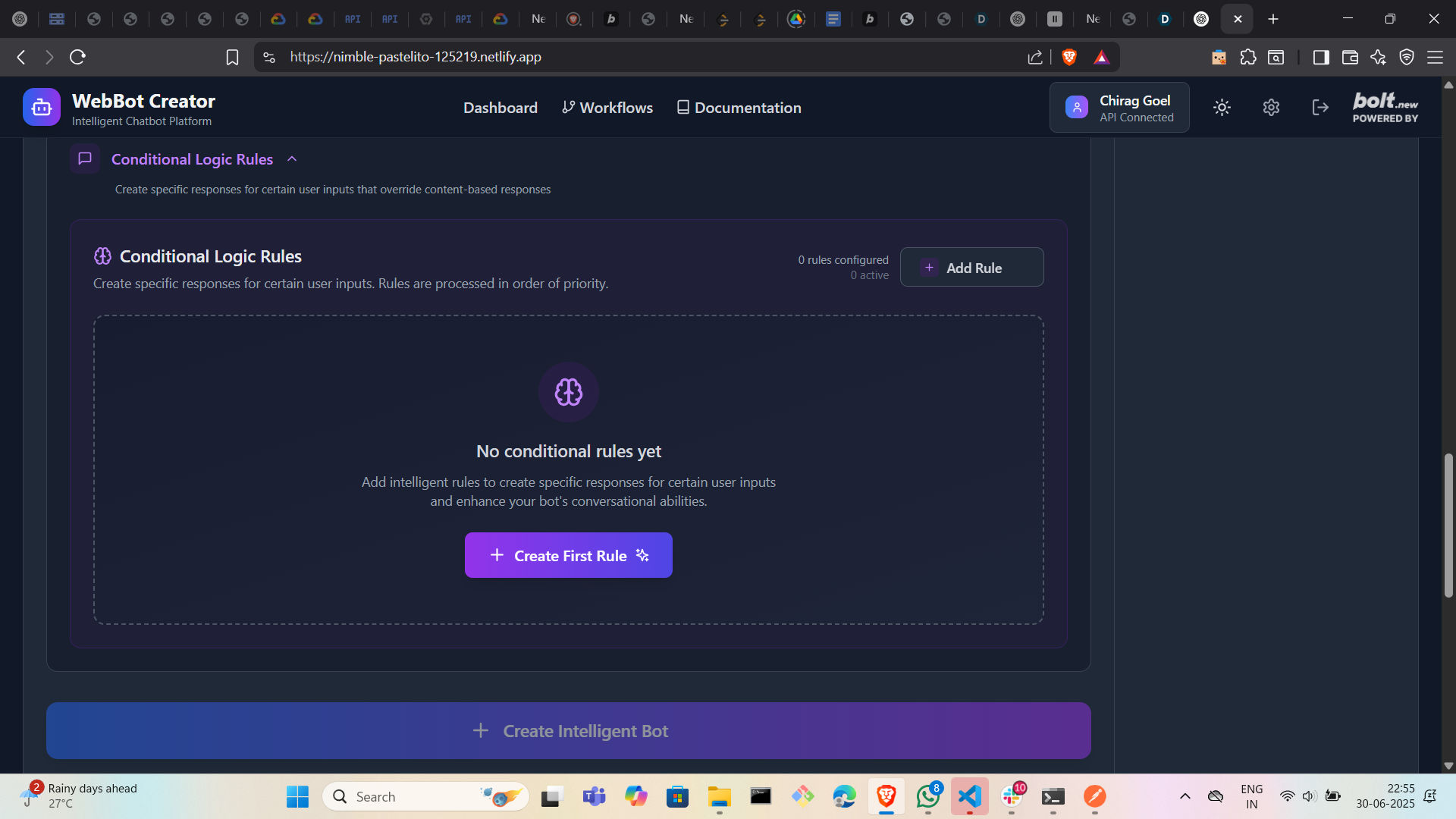Click the WebBot Creator robot logo

[x=42, y=108]
